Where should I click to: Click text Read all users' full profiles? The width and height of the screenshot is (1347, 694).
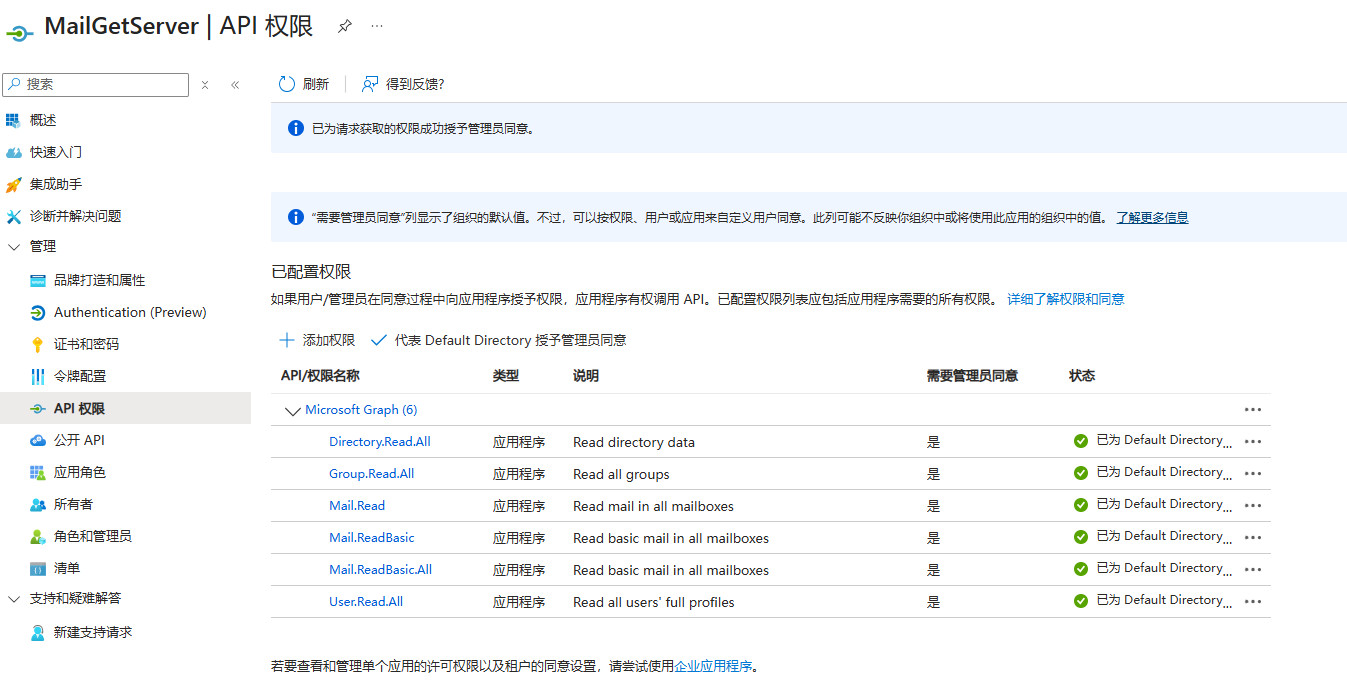tap(654, 602)
